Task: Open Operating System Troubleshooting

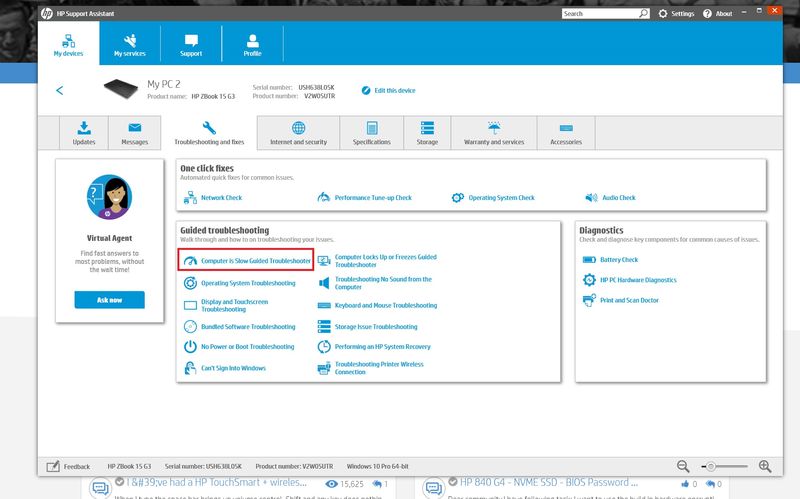Action: pyautogui.click(x=248, y=283)
